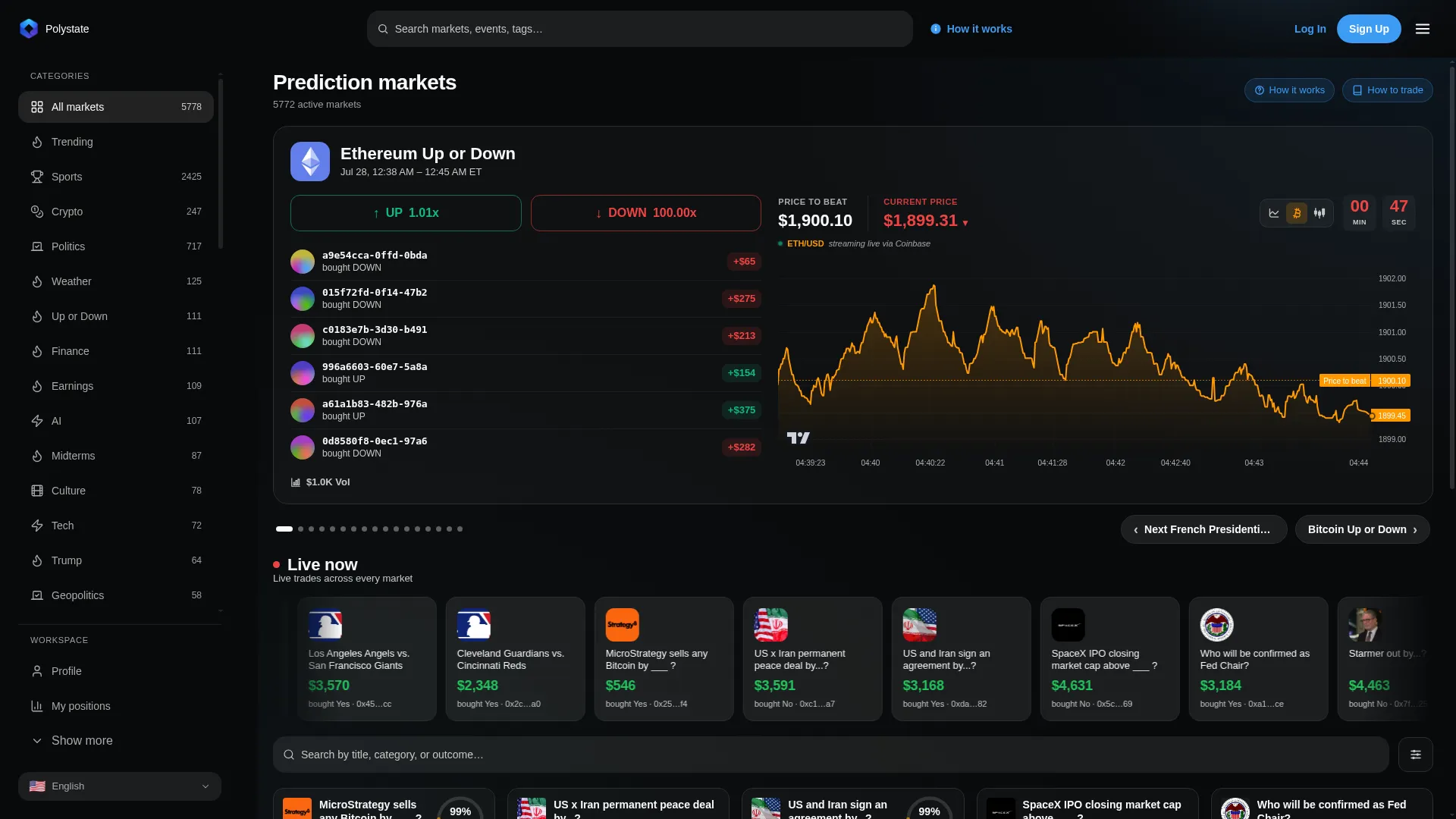Go to next market Bitcoin Up or Down

coord(1362,529)
